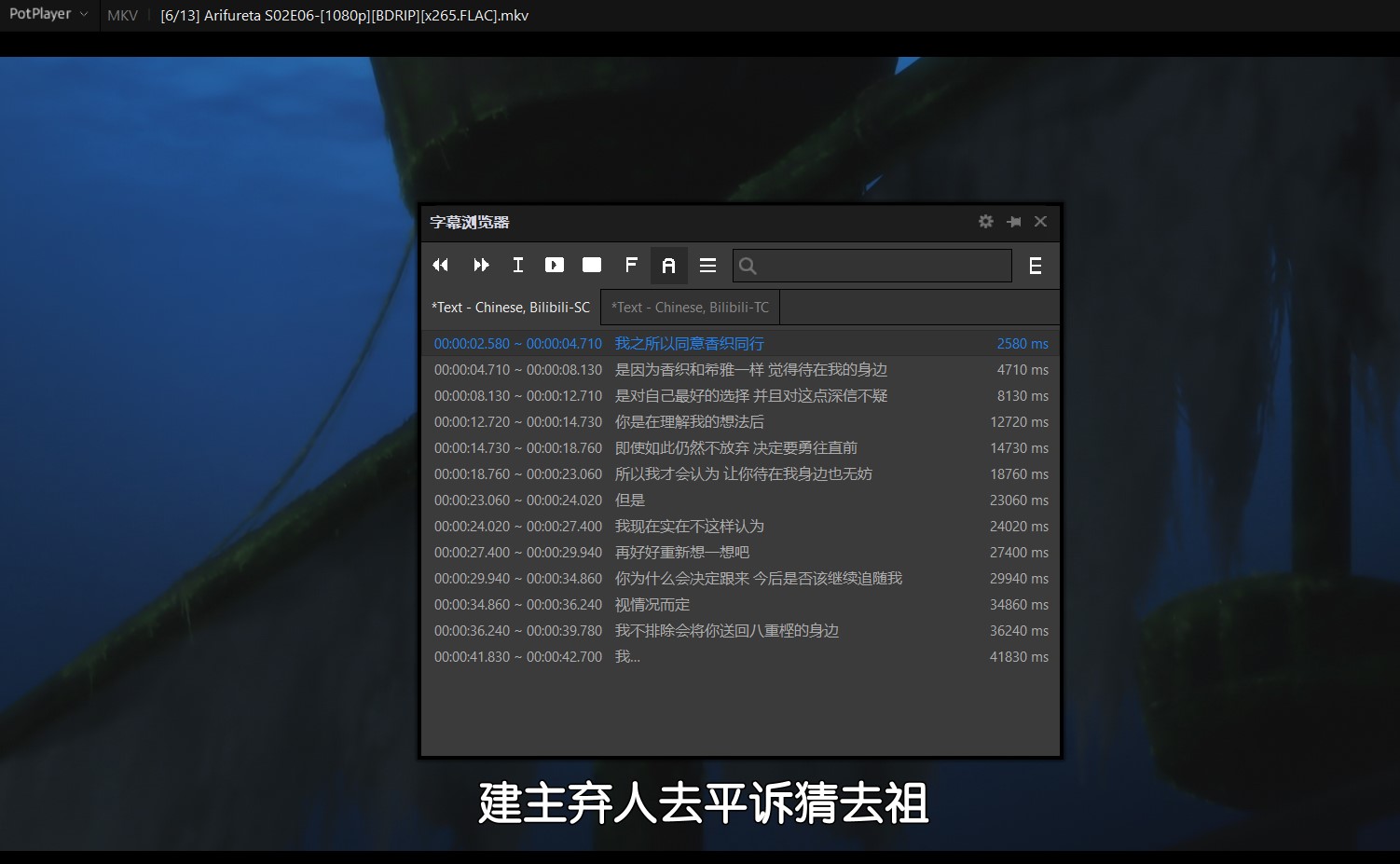Click the magnifier search icon
This screenshot has height=864, width=1400.
pos(748,266)
